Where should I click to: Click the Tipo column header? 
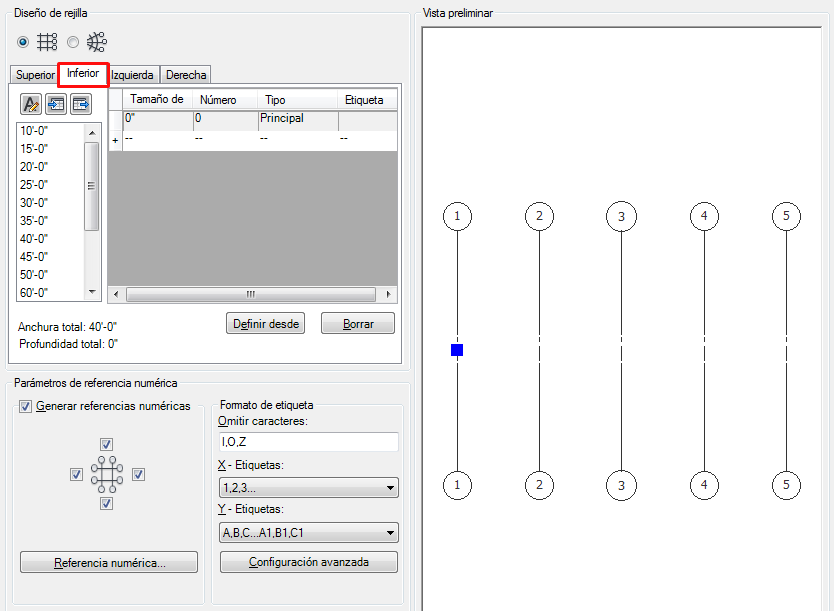tap(298, 99)
